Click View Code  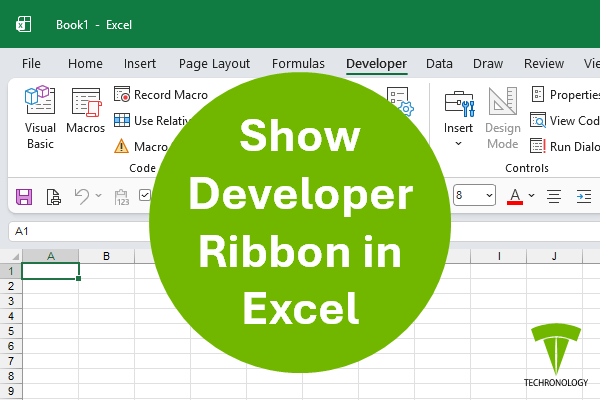click(565, 121)
